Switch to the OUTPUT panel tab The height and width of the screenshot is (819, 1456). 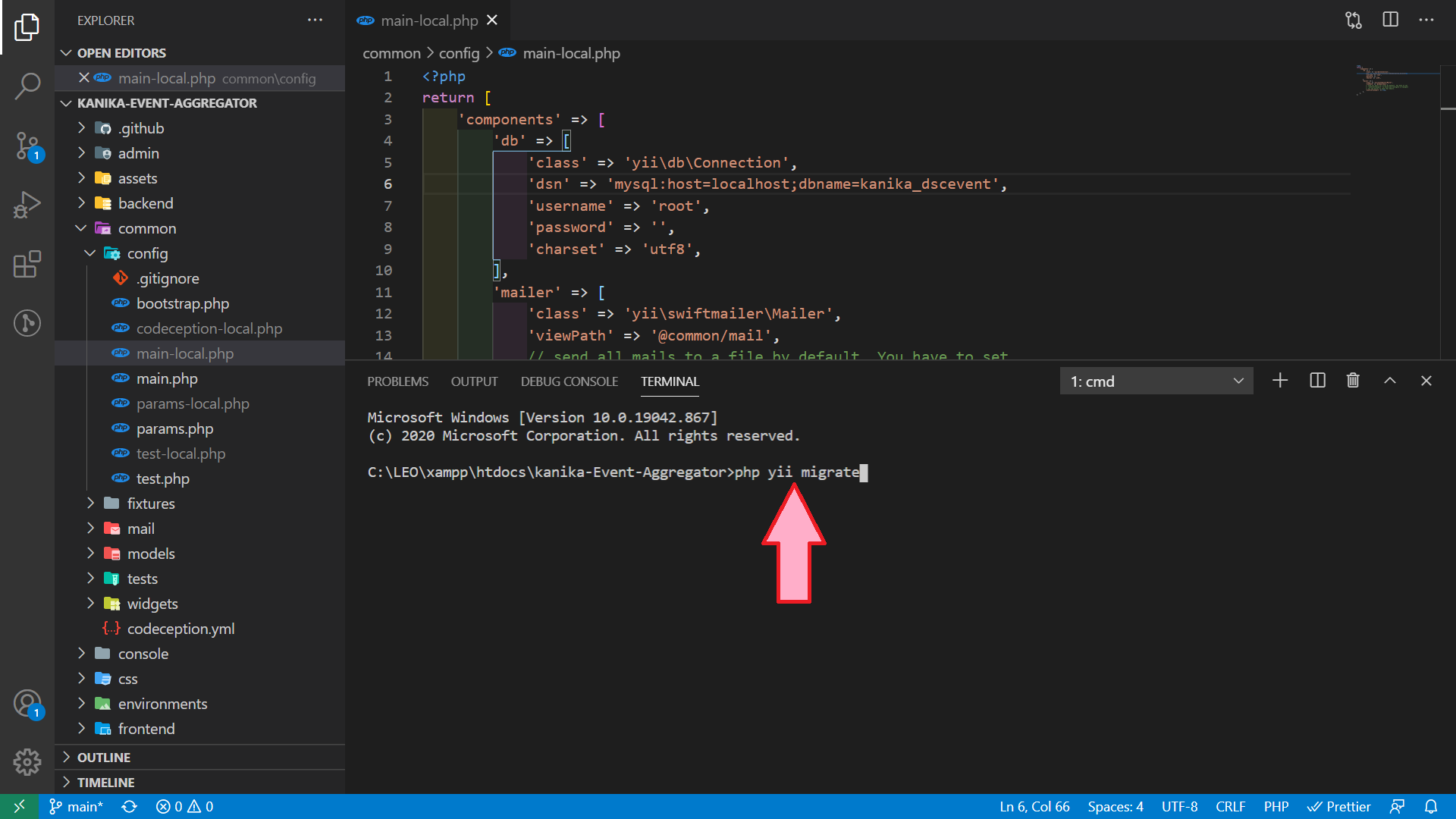pyautogui.click(x=474, y=381)
